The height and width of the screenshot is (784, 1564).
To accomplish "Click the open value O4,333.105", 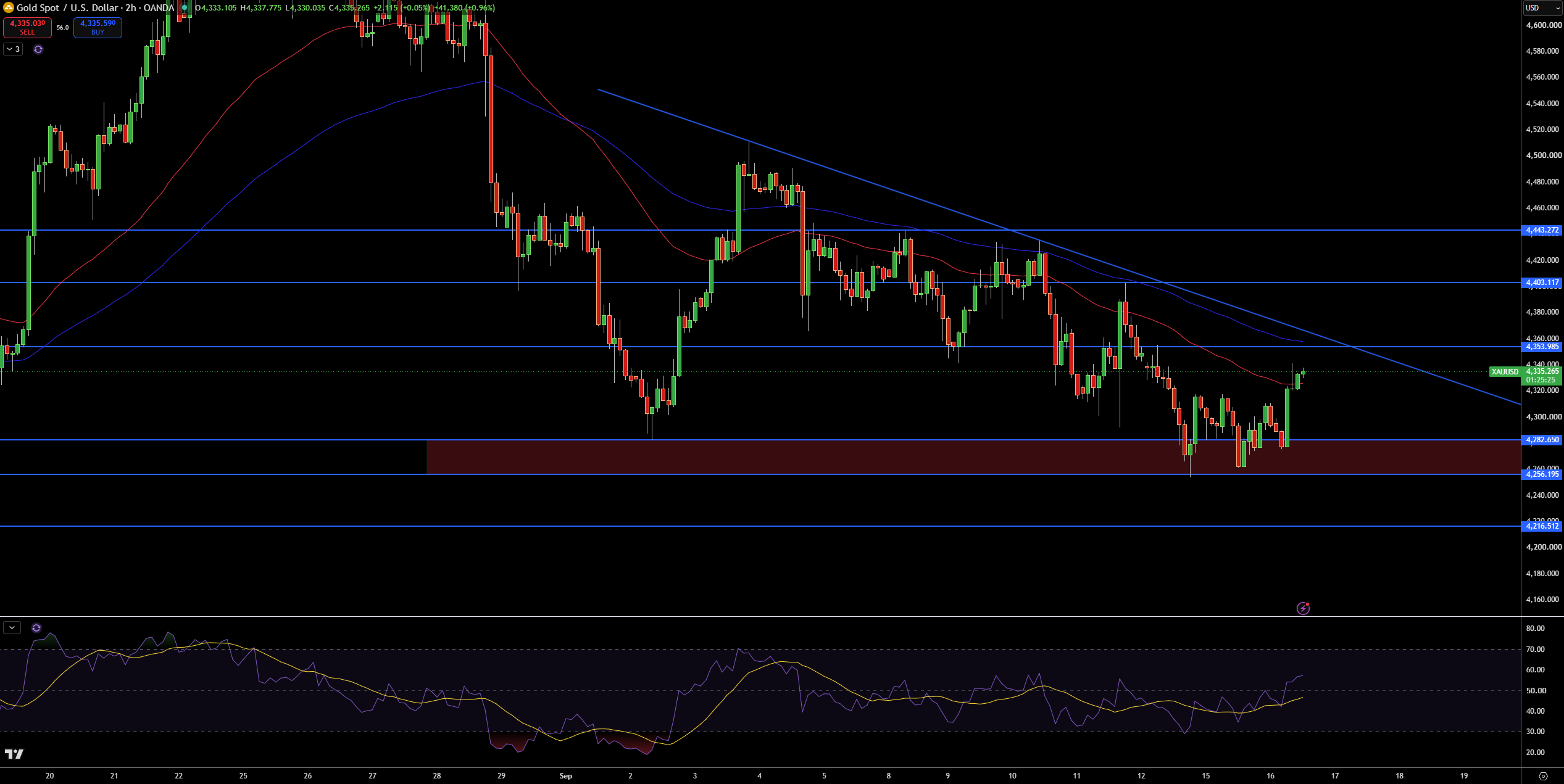I will 216,8.
